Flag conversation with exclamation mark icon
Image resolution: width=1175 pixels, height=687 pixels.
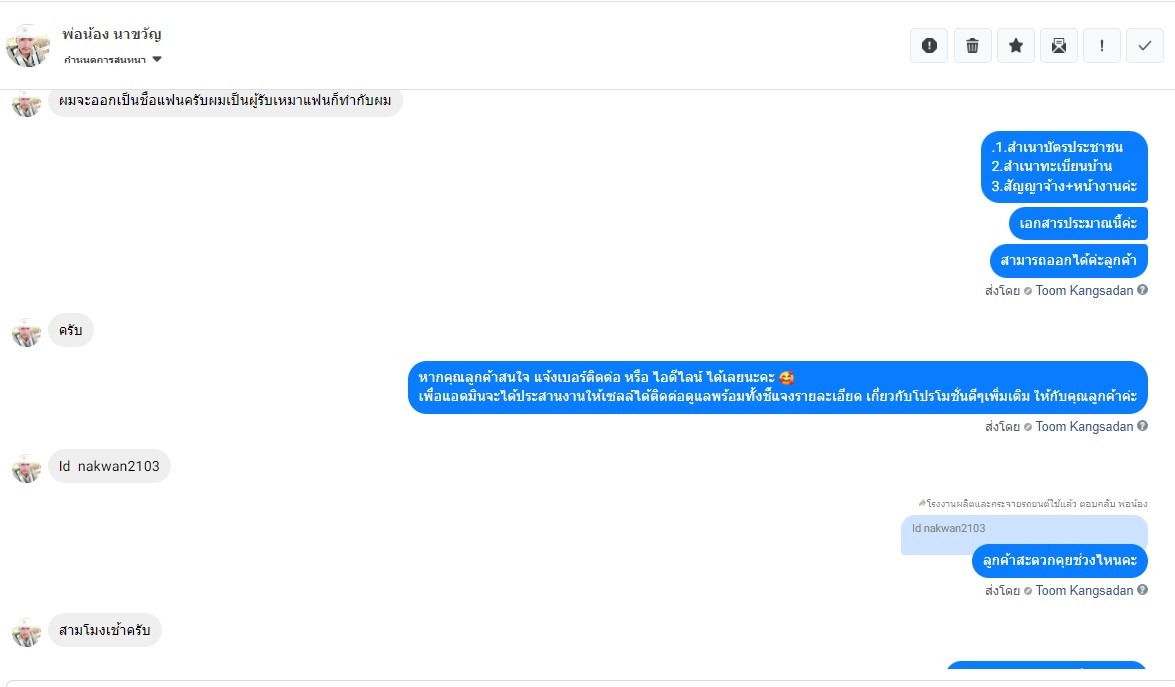coord(1102,46)
